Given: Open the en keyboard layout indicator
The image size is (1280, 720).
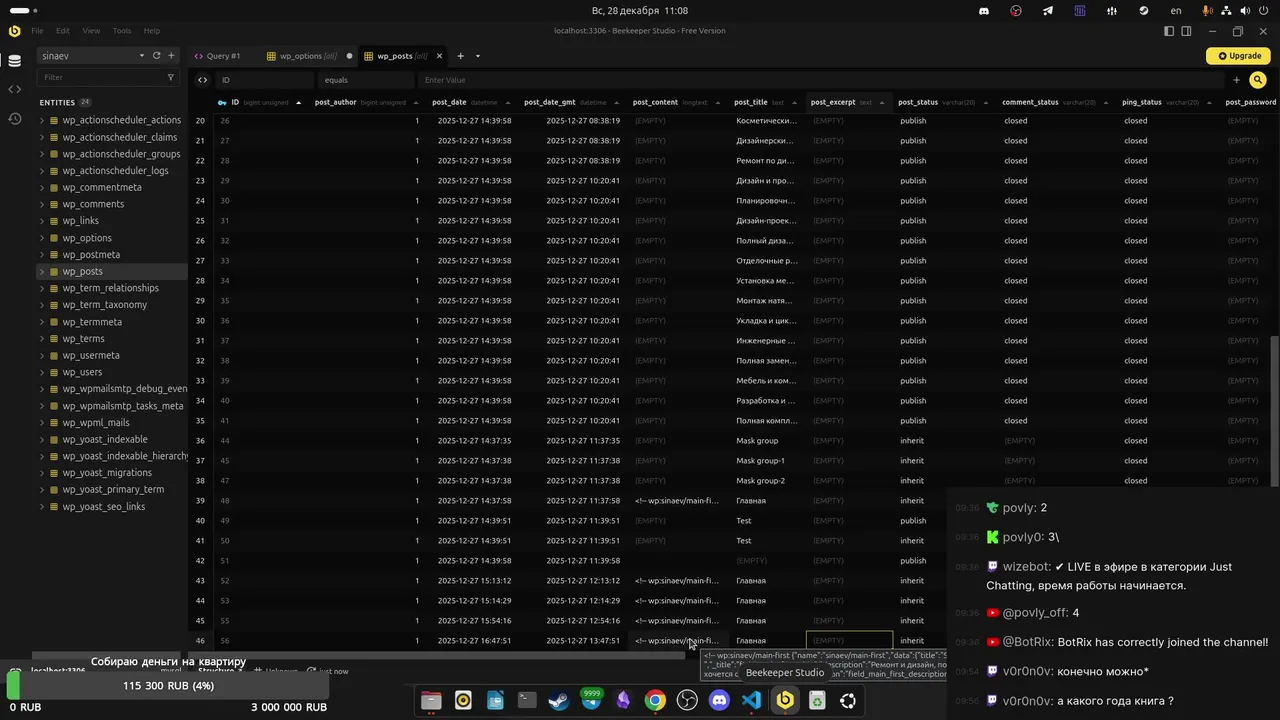Looking at the screenshot, I should tap(1176, 10).
